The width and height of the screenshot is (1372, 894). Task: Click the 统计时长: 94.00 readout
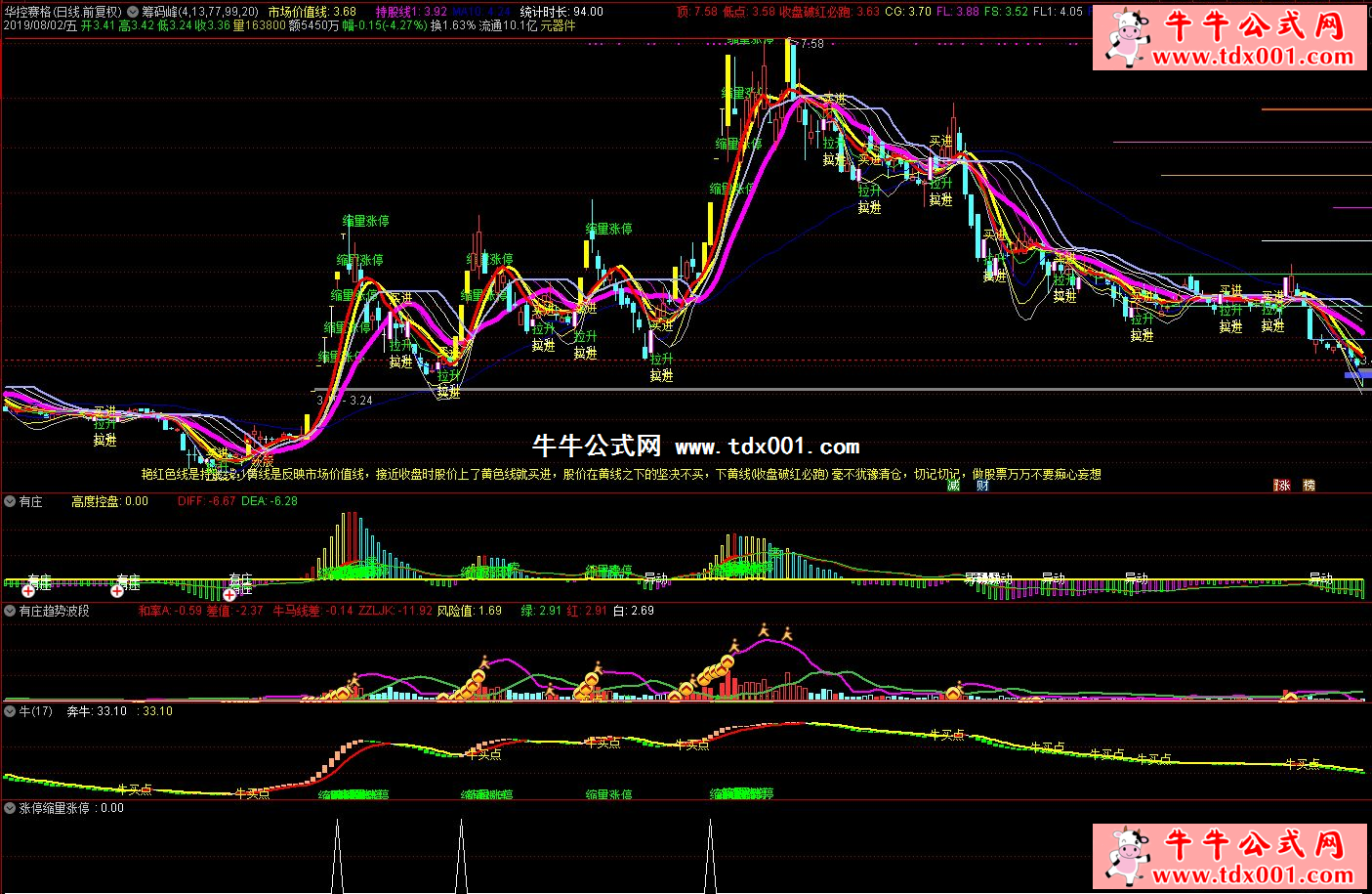[561, 12]
